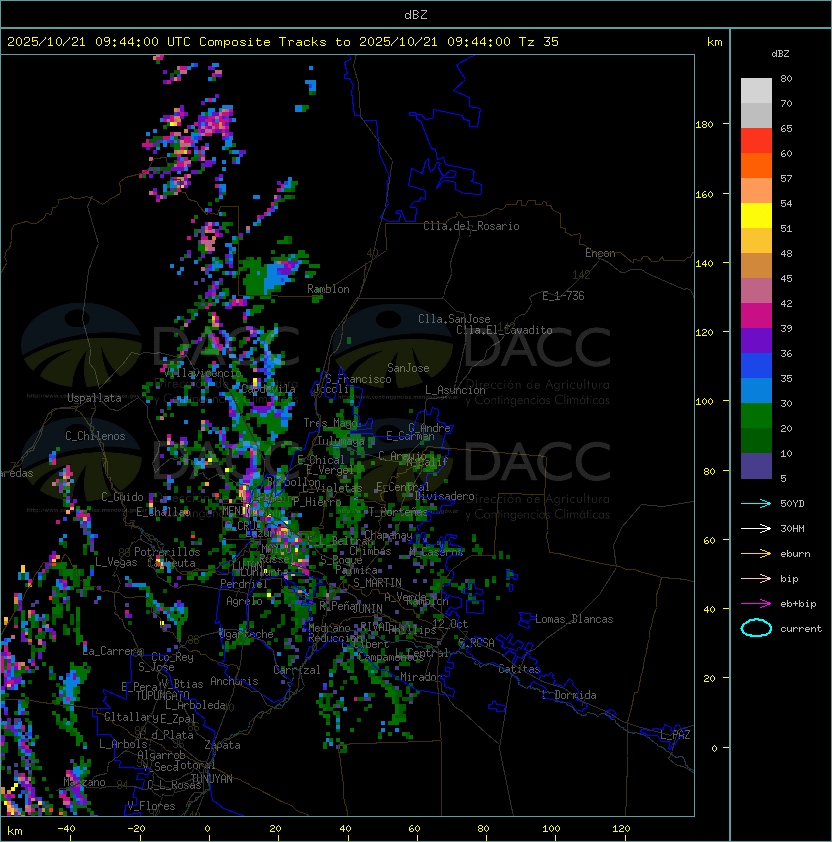
Task: Click the cyan 'current' ellipse in the legend
Action: pos(756,628)
